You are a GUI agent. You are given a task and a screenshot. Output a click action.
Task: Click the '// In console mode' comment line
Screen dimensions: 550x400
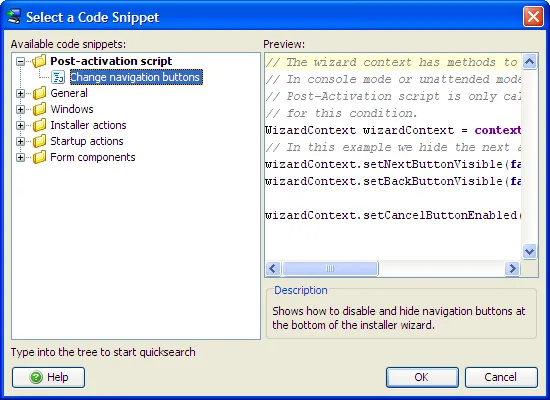tap(393, 79)
